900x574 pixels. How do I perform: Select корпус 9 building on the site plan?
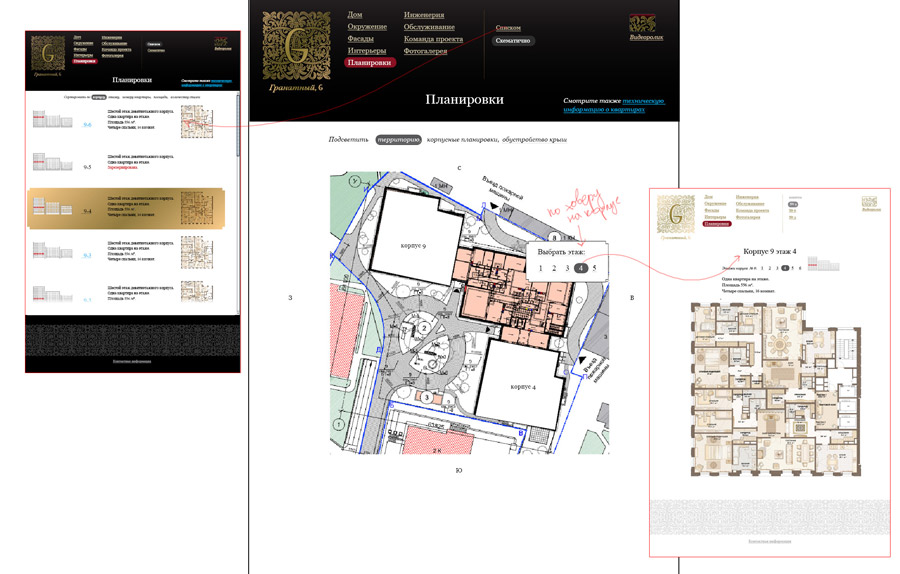tap(410, 245)
